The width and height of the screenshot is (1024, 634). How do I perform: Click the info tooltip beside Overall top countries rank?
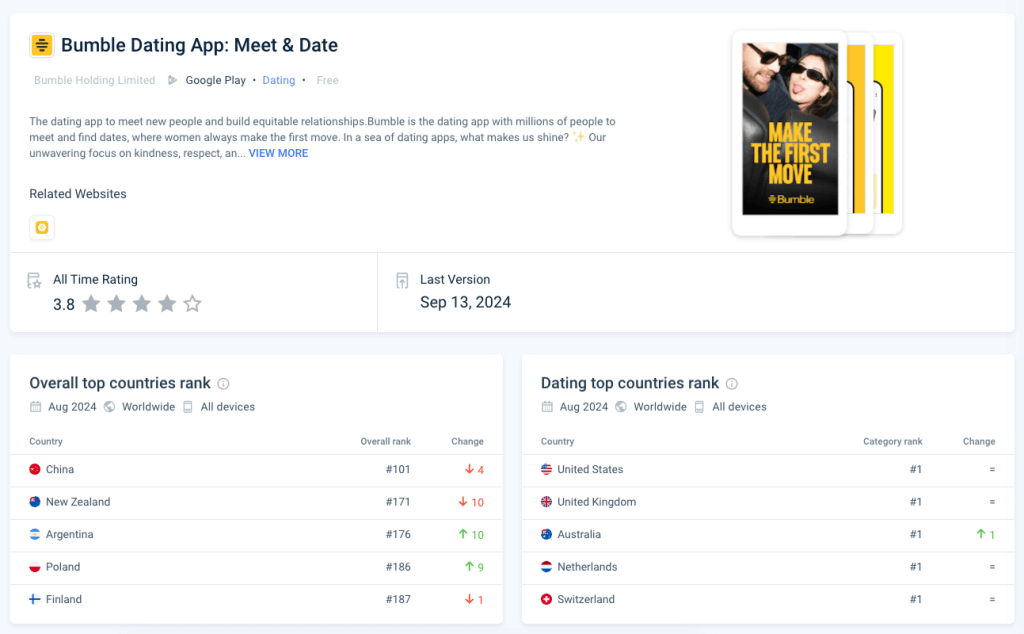[x=222, y=383]
